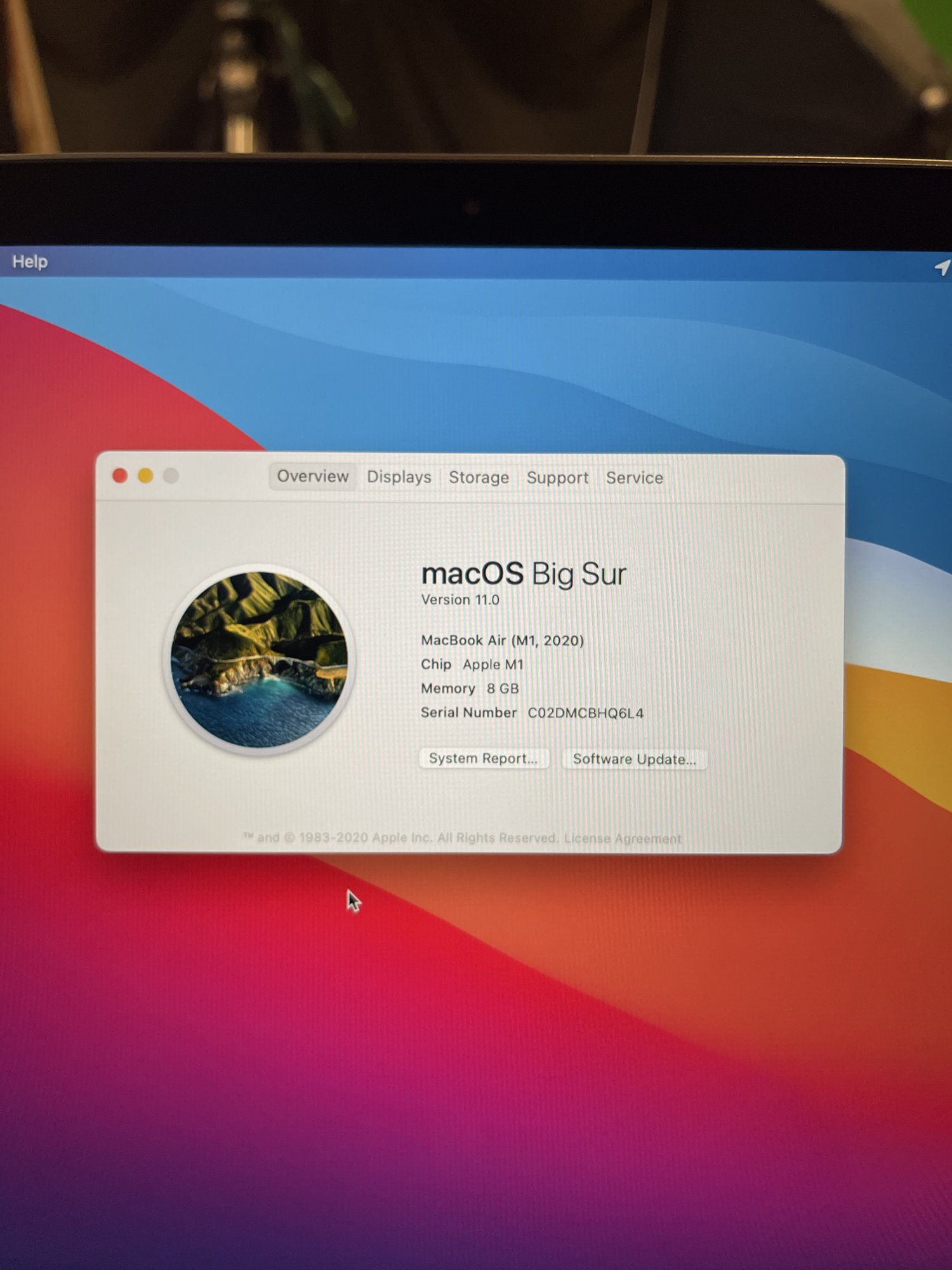The height and width of the screenshot is (1270, 952).
Task: Click the MacBook Air (M1, 2020) text
Action: click(x=502, y=640)
